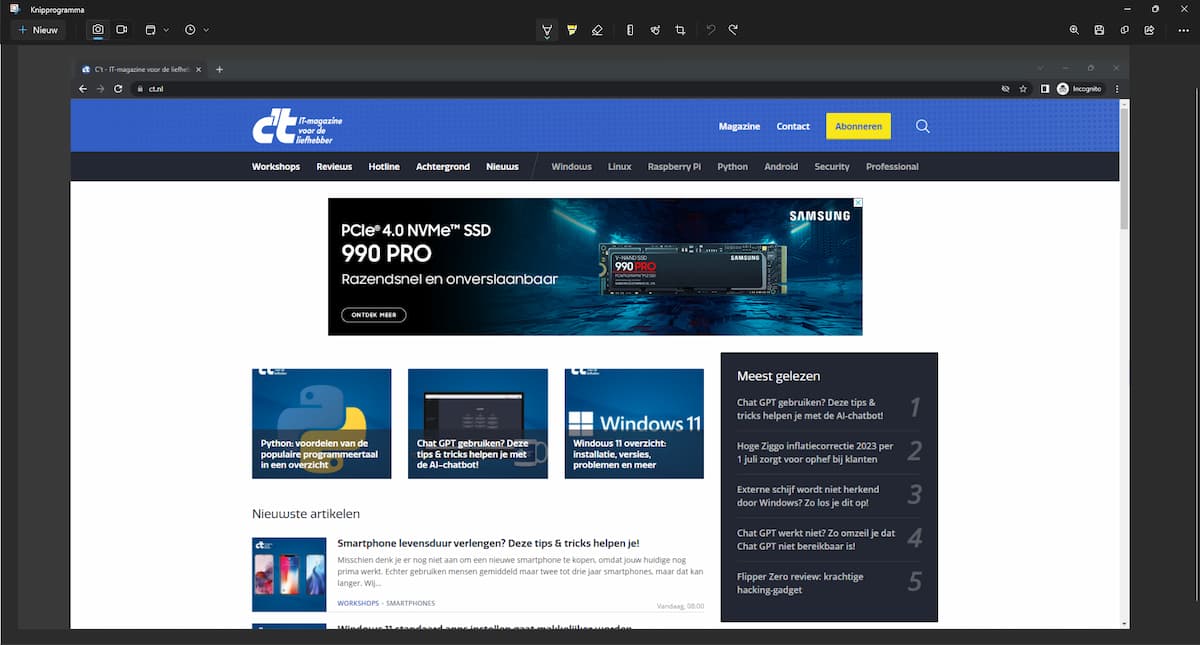The width and height of the screenshot is (1200, 645).
Task: Switch to video recording mode
Action: click(x=122, y=30)
